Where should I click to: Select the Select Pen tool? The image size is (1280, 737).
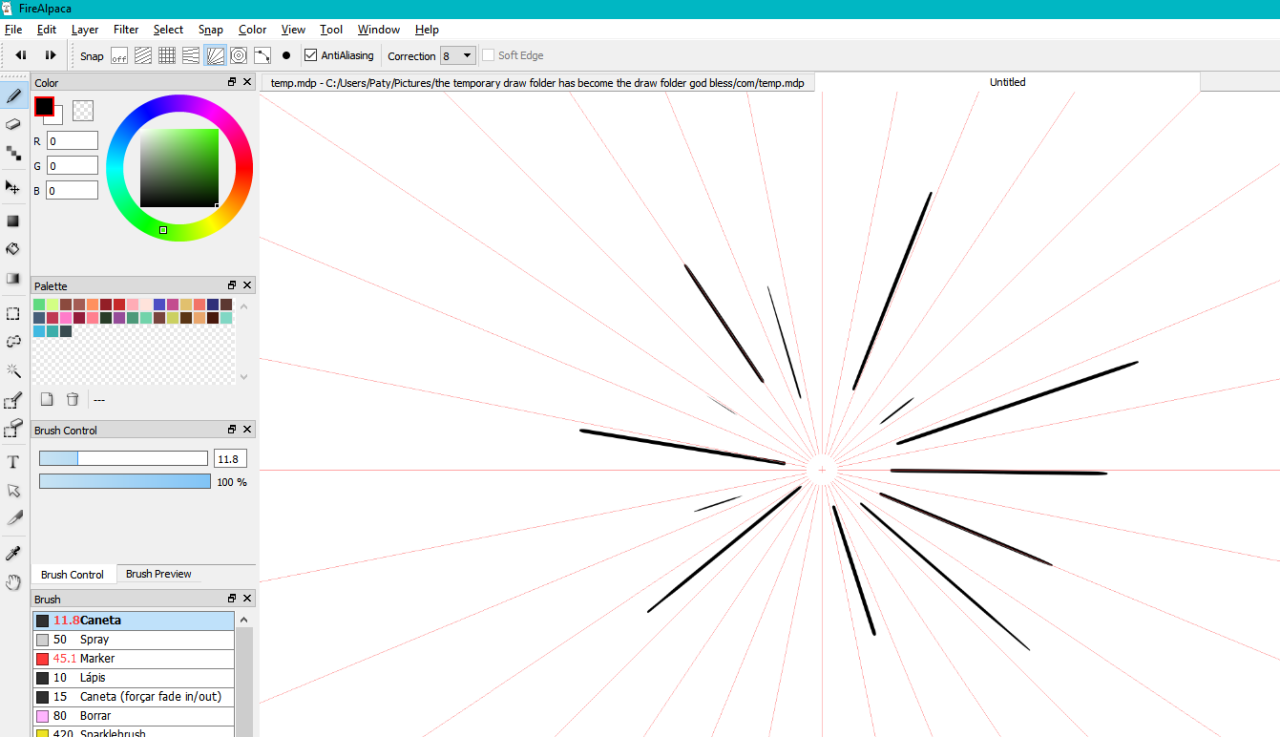point(14,401)
